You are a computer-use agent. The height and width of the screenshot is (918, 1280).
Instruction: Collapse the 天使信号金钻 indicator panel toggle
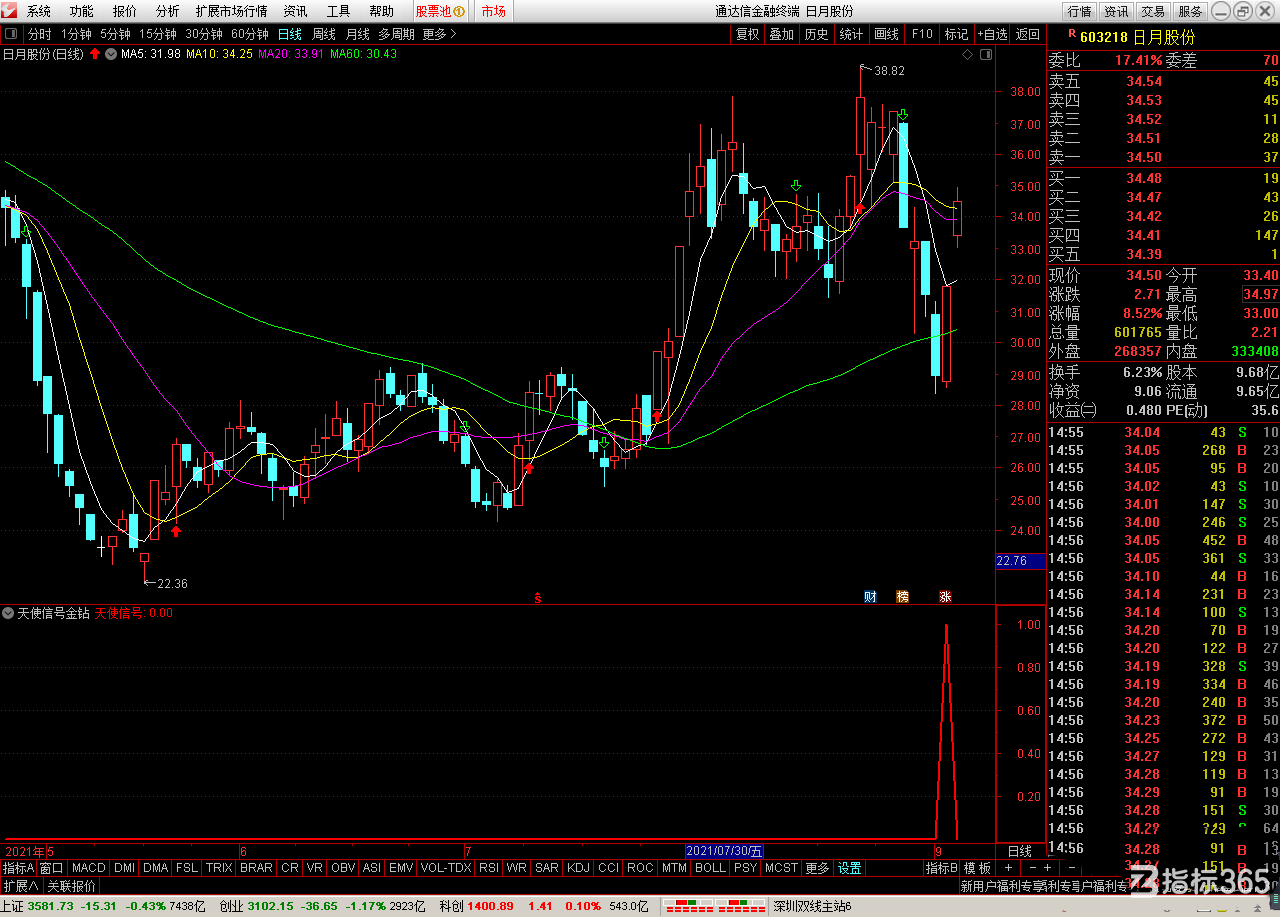point(8,613)
